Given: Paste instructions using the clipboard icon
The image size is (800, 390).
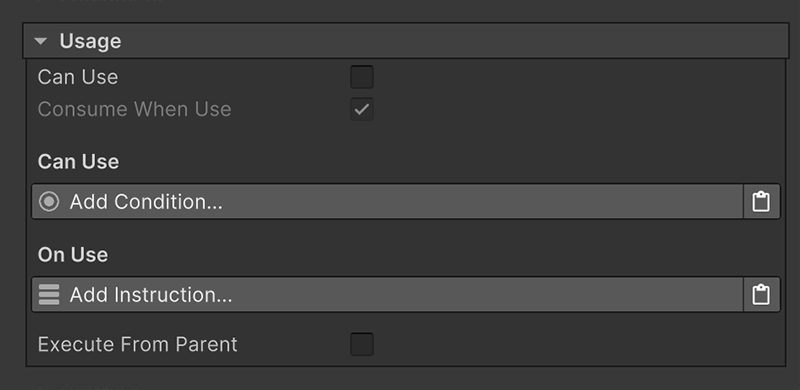Looking at the screenshot, I should coord(761,295).
